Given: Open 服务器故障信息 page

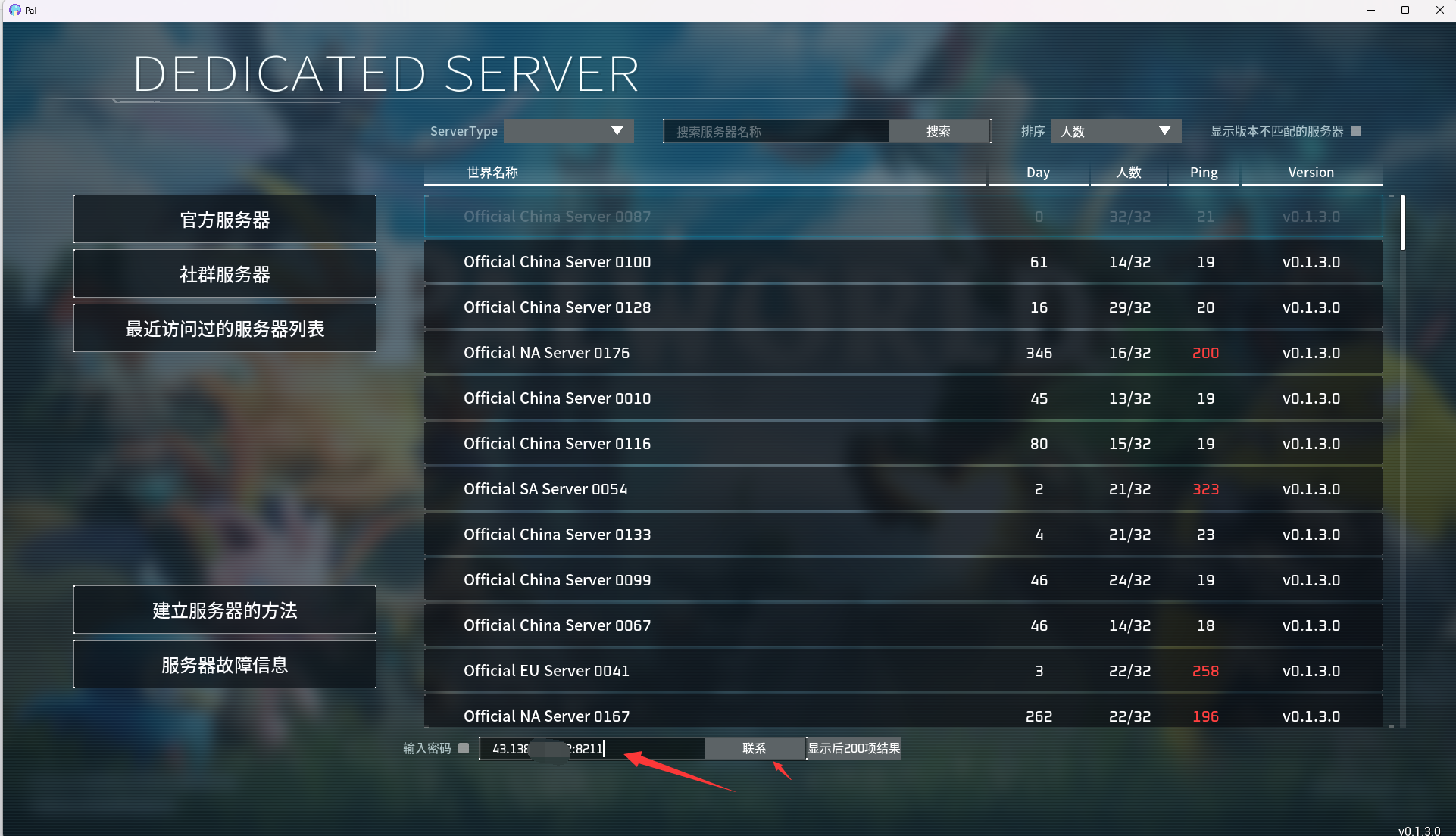Looking at the screenshot, I should tap(225, 664).
